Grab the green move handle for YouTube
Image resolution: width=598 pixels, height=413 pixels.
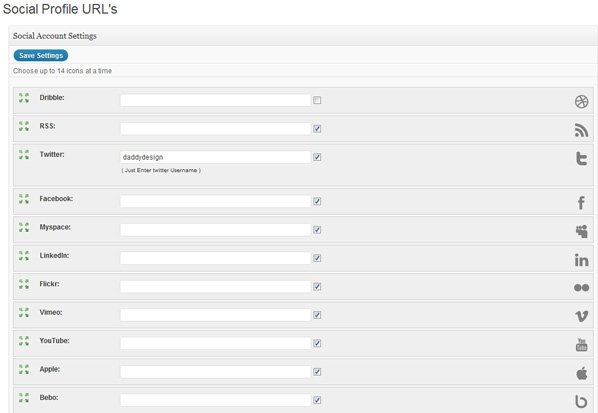24,341
